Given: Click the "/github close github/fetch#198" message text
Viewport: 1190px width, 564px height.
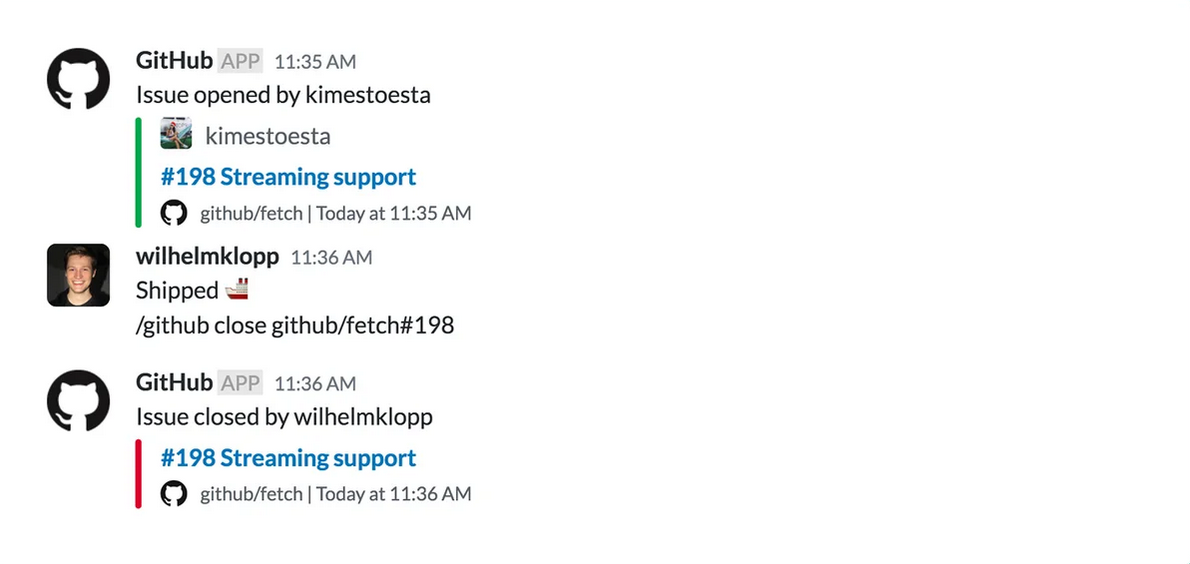Looking at the screenshot, I should (295, 325).
